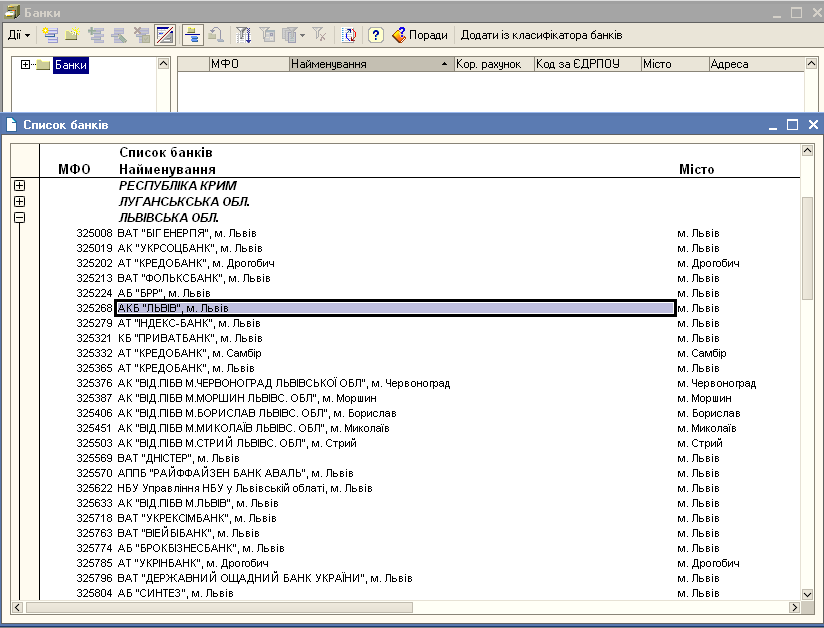Toggle the hierarchical view icon
Image resolution: width=824 pixels, height=628 pixels.
click(193, 35)
